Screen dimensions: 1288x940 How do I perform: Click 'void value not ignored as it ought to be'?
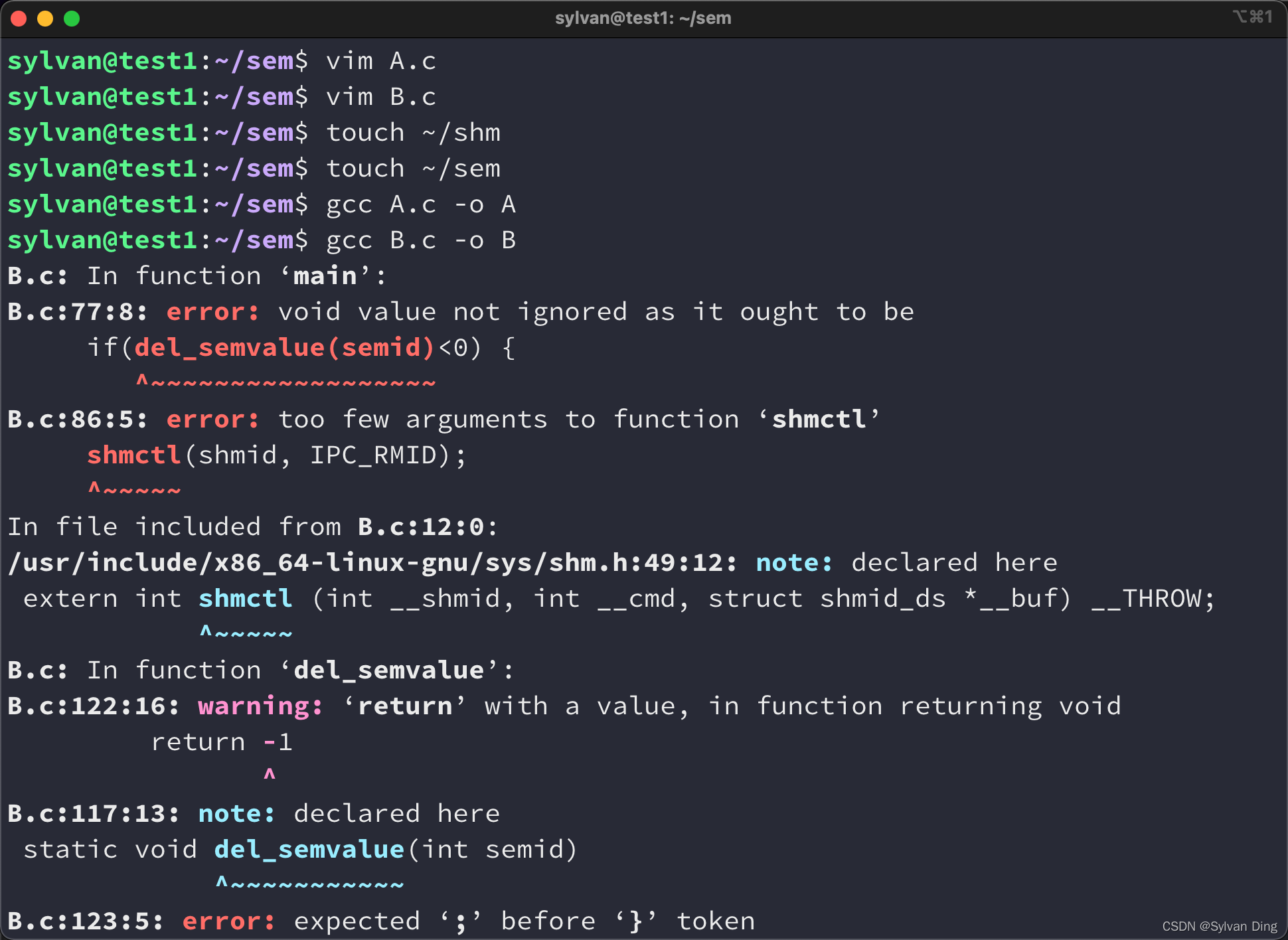click(x=596, y=312)
